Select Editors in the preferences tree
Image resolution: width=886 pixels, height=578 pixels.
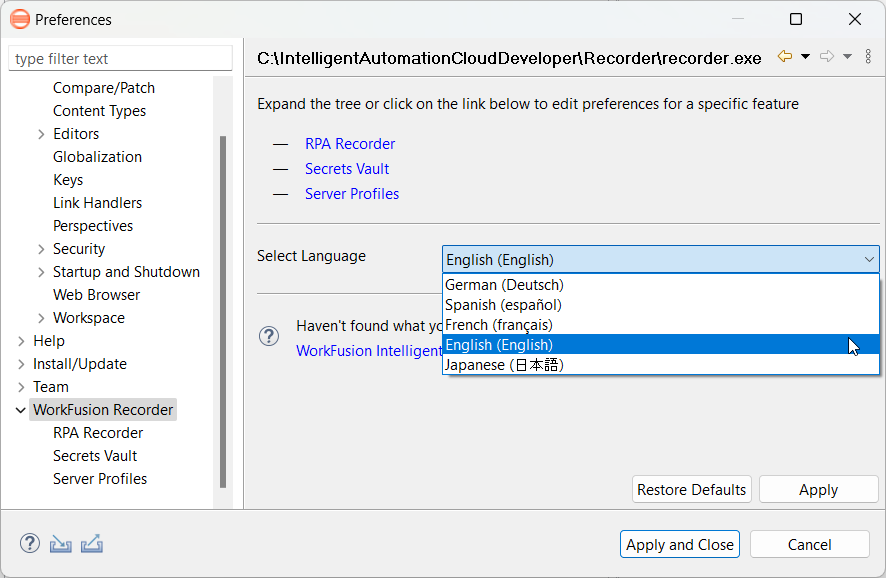[x=76, y=134]
